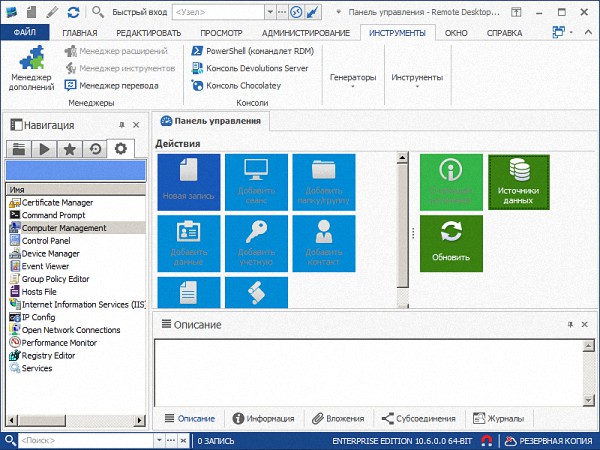Open the Файл menu
Viewport: 600px width, 450px height.
pyautogui.click(x=24, y=33)
